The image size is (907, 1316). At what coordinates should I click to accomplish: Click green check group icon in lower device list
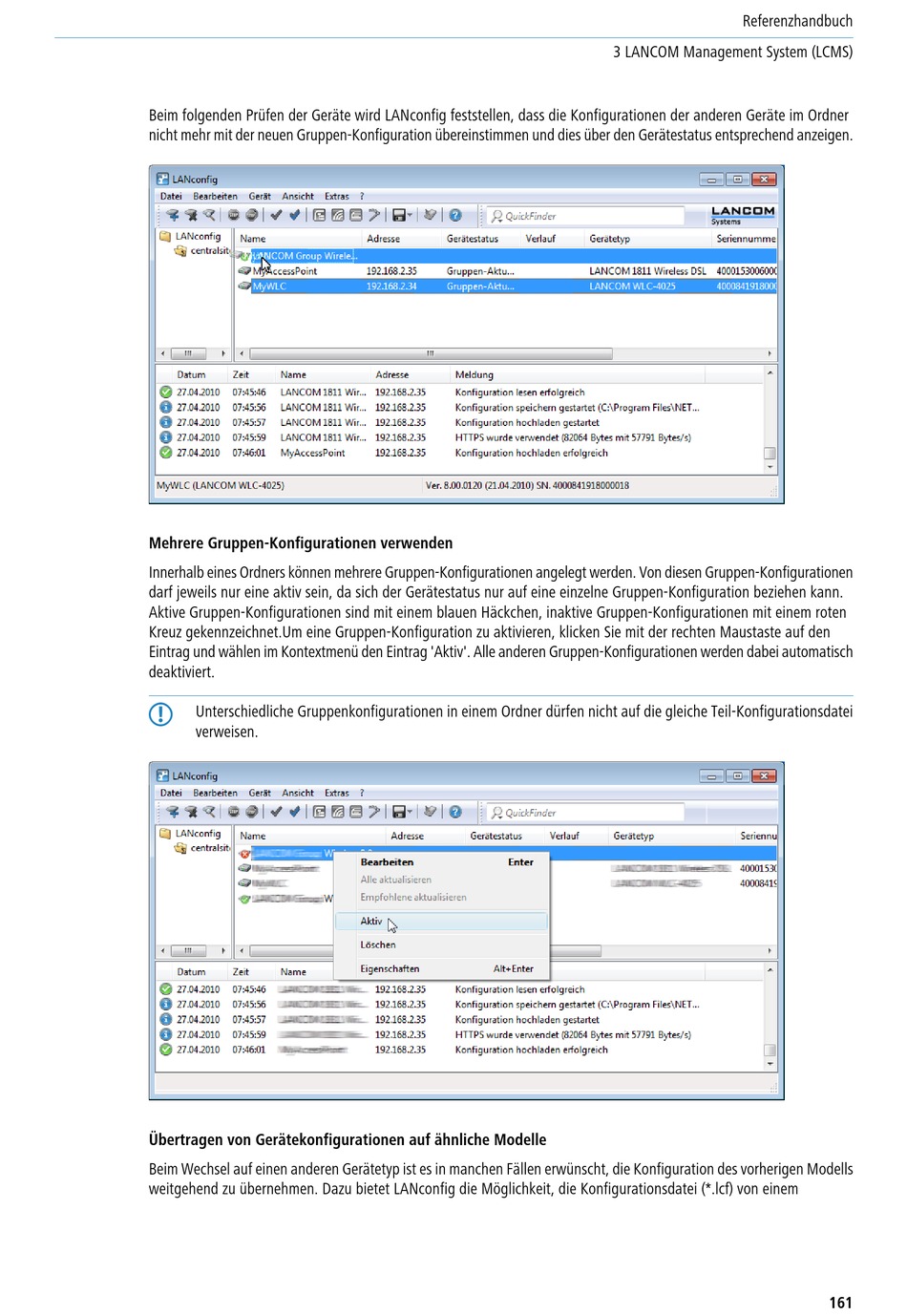(244, 899)
